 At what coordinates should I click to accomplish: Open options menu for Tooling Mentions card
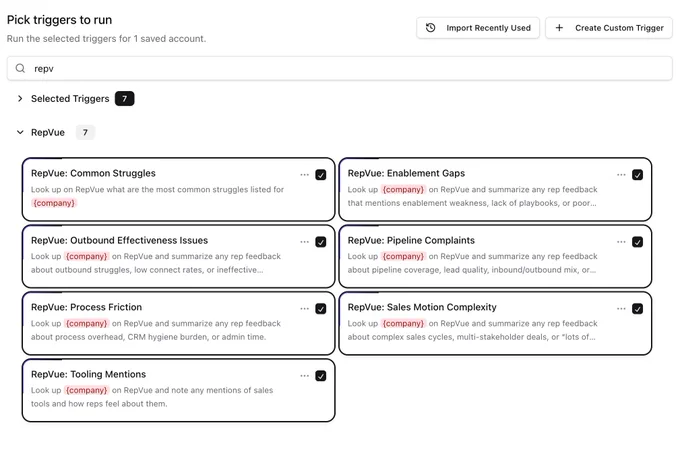click(x=304, y=376)
